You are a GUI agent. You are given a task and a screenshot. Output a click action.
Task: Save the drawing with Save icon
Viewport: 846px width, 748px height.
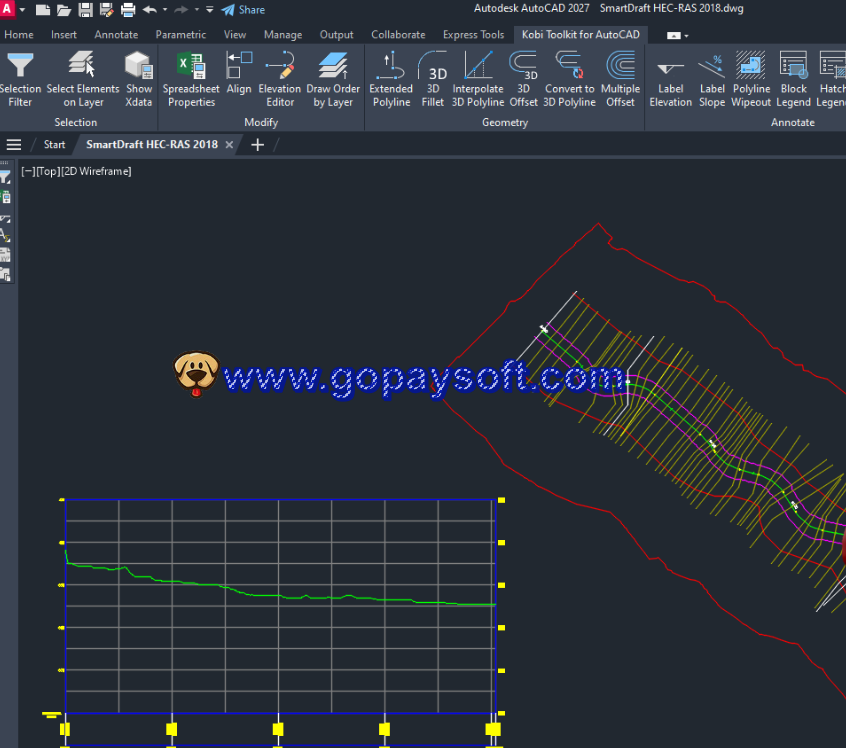pos(85,10)
